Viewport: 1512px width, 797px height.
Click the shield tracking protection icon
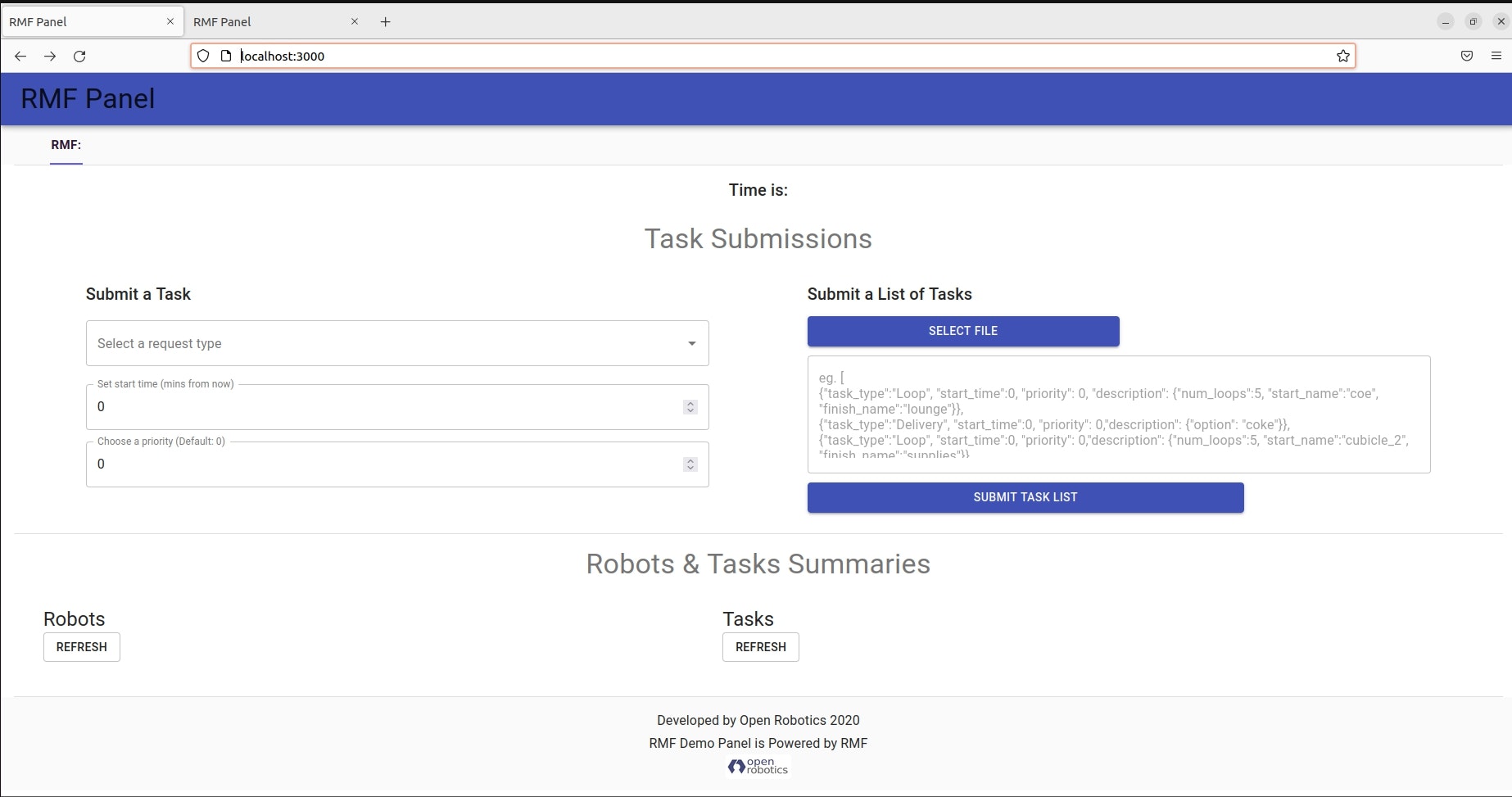[203, 56]
